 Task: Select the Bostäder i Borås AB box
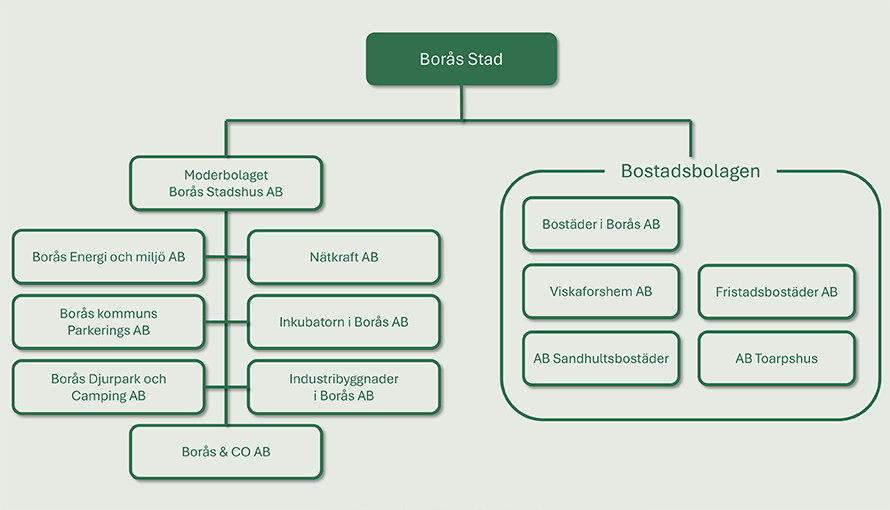click(601, 224)
